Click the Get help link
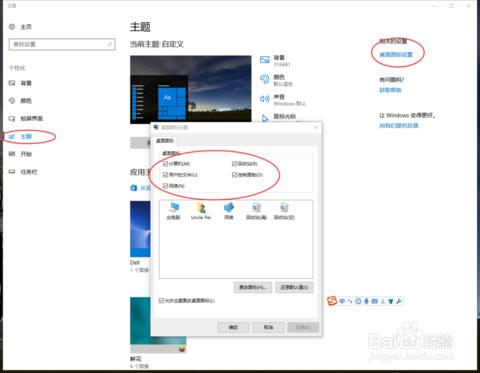Screen dimensions: 480x373 pyautogui.click(x=390, y=90)
